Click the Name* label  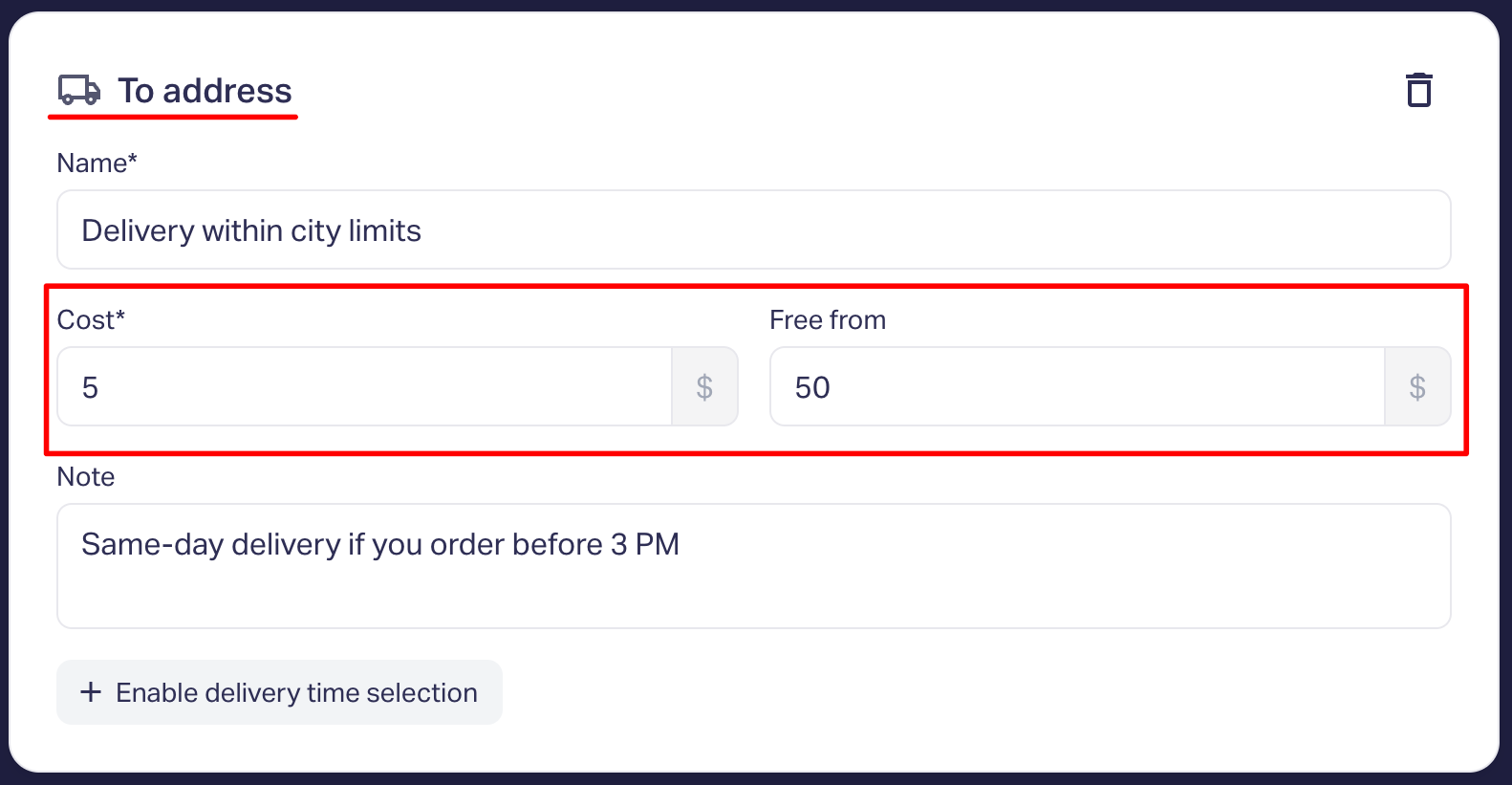97,163
